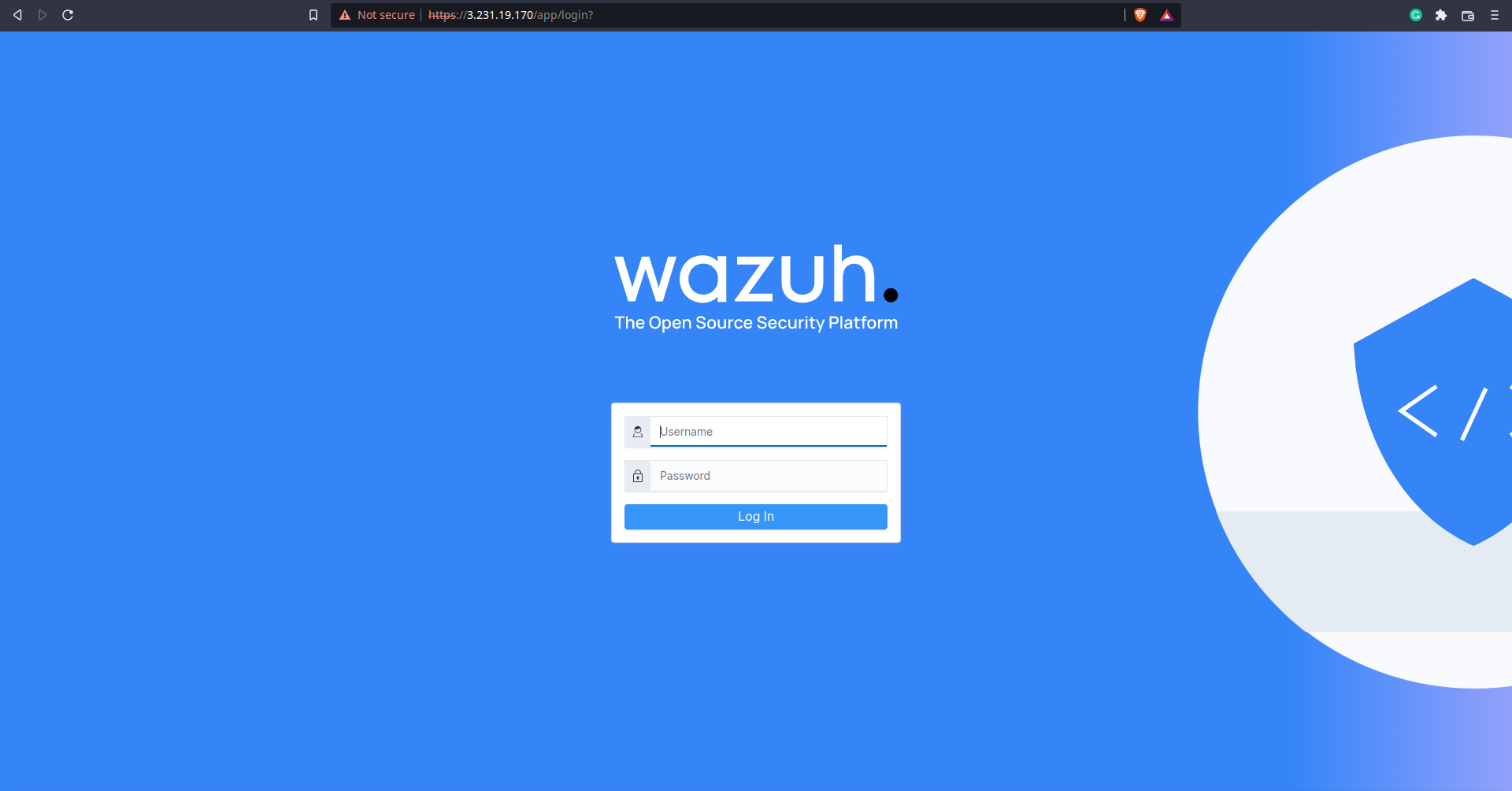1512x791 pixels.
Task: Click the back navigation arrow
Action: 17,14
